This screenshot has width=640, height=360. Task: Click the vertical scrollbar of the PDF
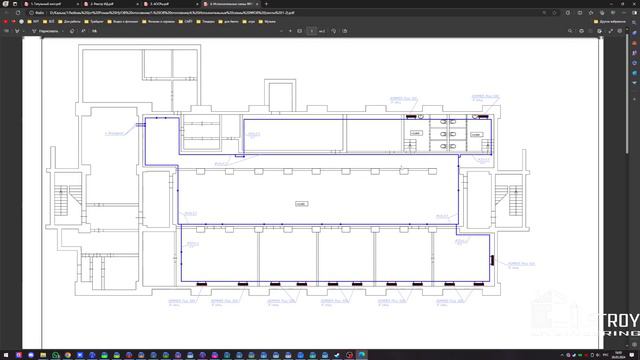628,94
